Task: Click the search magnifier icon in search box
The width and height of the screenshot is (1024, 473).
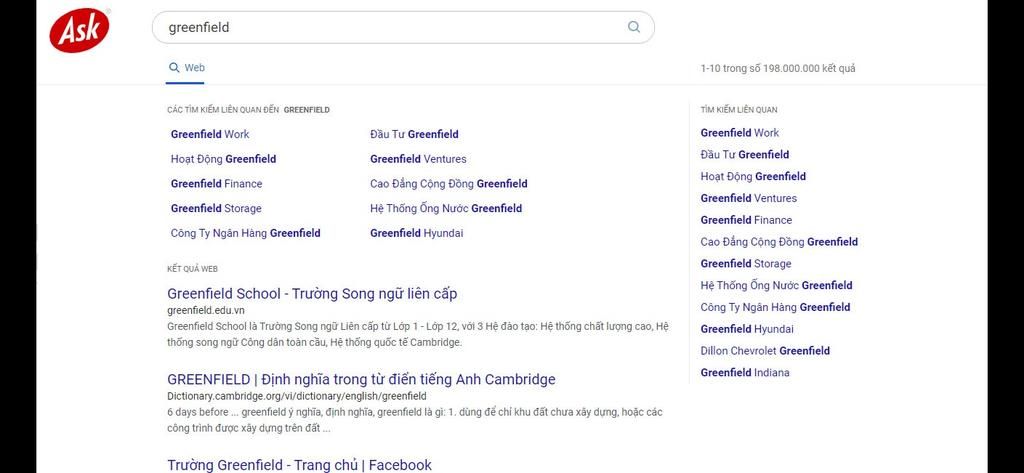Action: coord(634,27)
